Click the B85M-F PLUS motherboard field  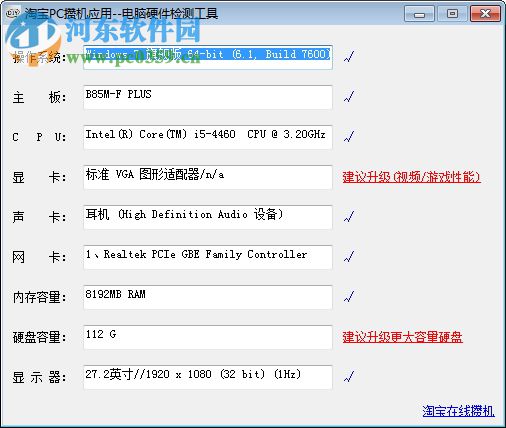(x=208, y=97)
